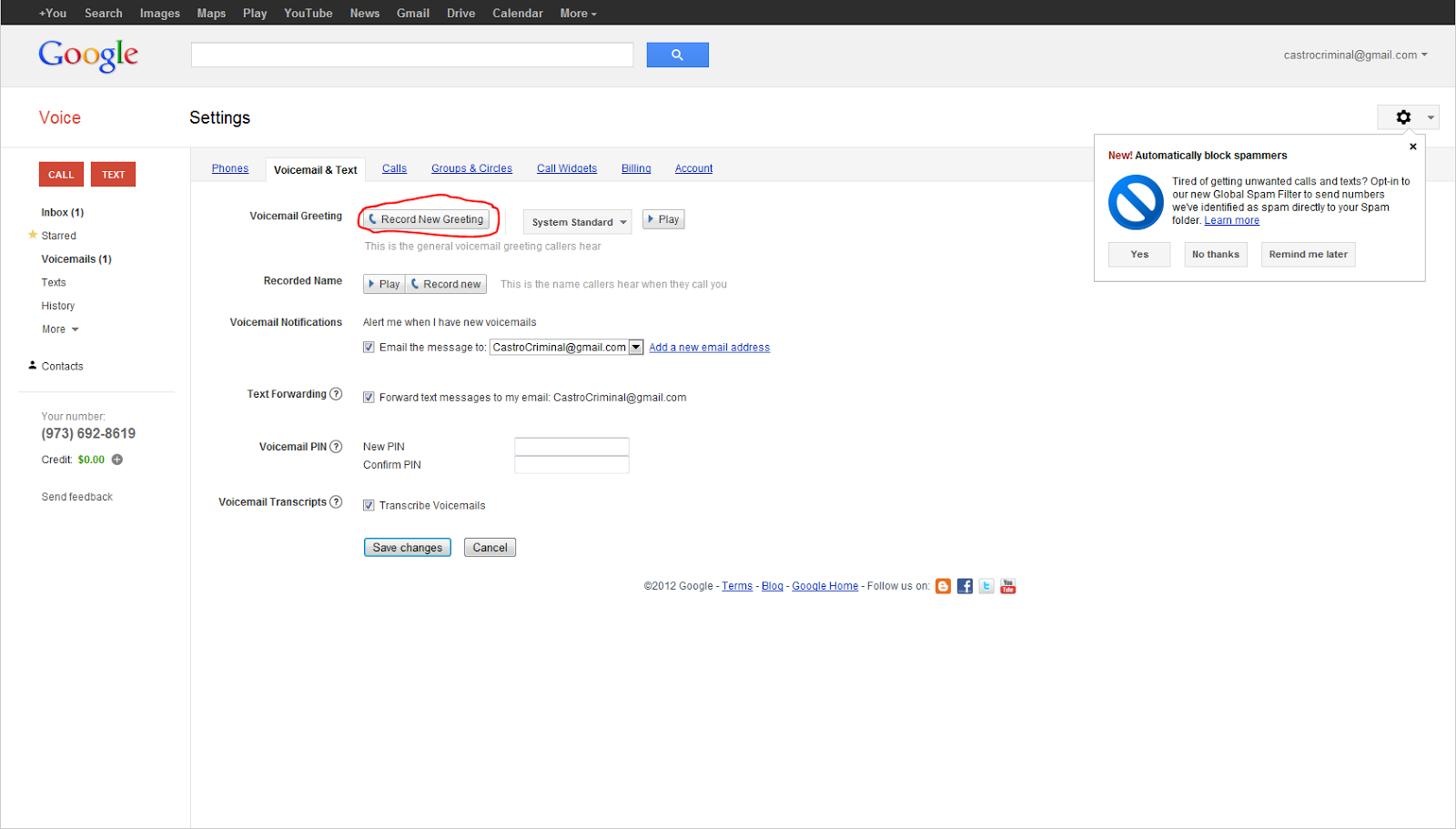Open Learn more link in popup
1456x829 pixels.
point(1232,220)
